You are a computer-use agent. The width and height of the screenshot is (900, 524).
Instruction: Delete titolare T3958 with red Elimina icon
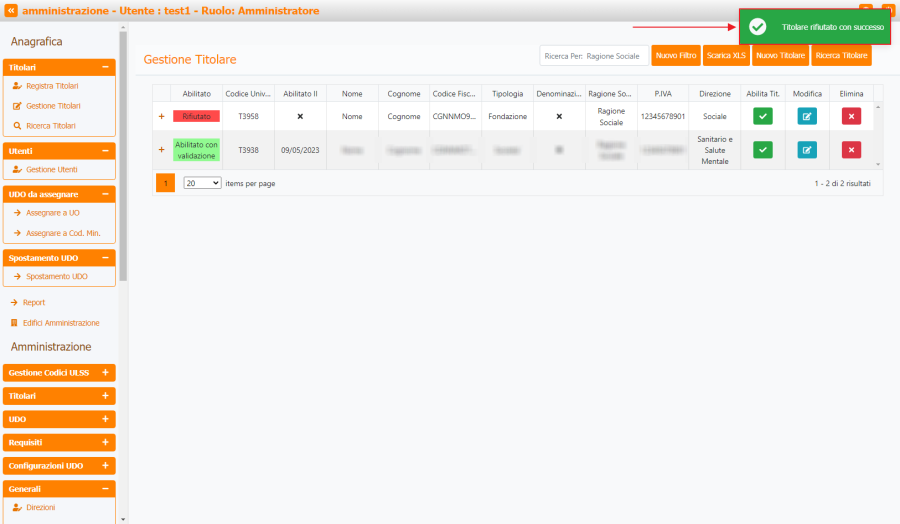pos(851,116)
